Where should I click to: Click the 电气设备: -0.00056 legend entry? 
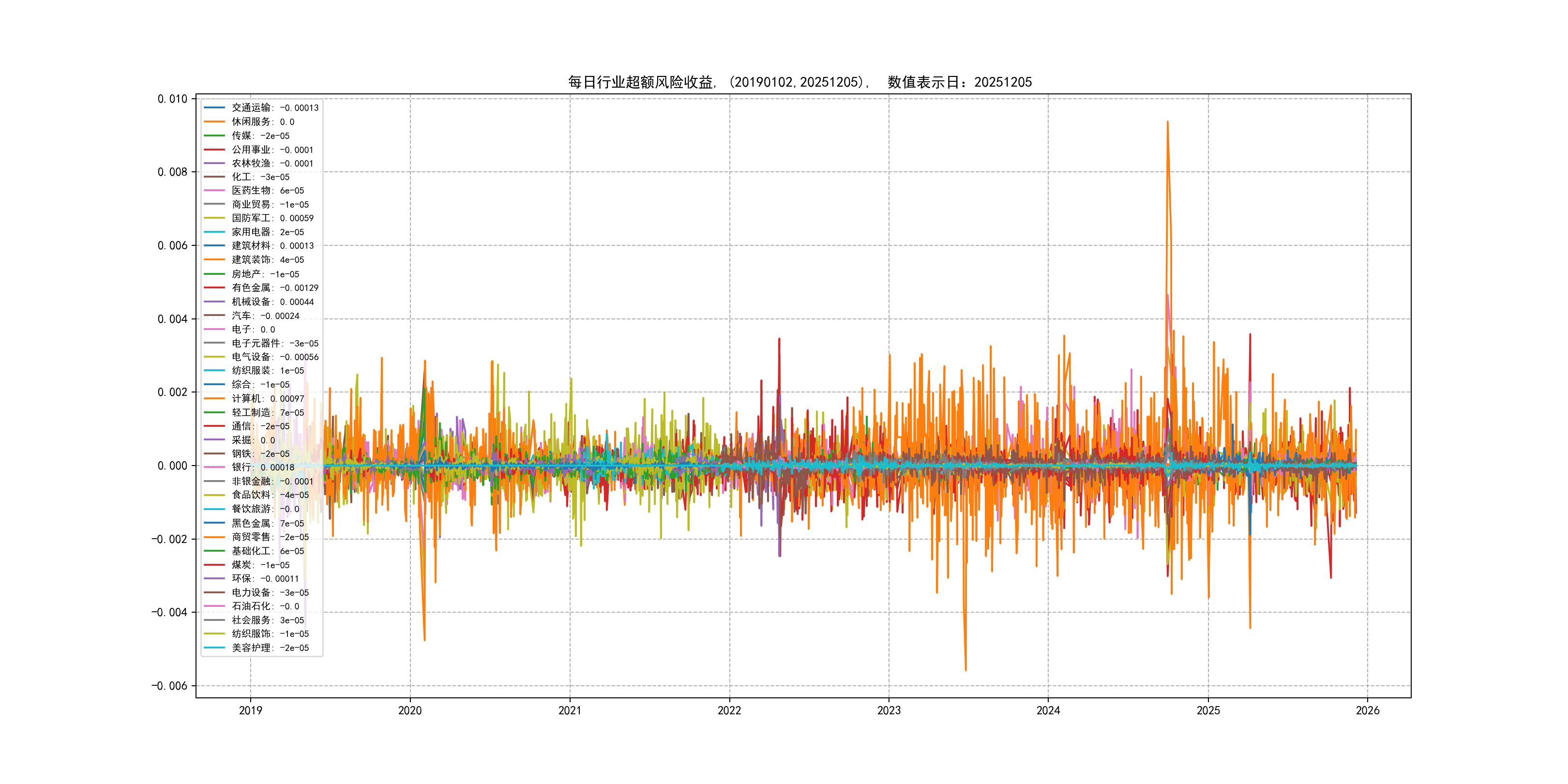point(274,357)
